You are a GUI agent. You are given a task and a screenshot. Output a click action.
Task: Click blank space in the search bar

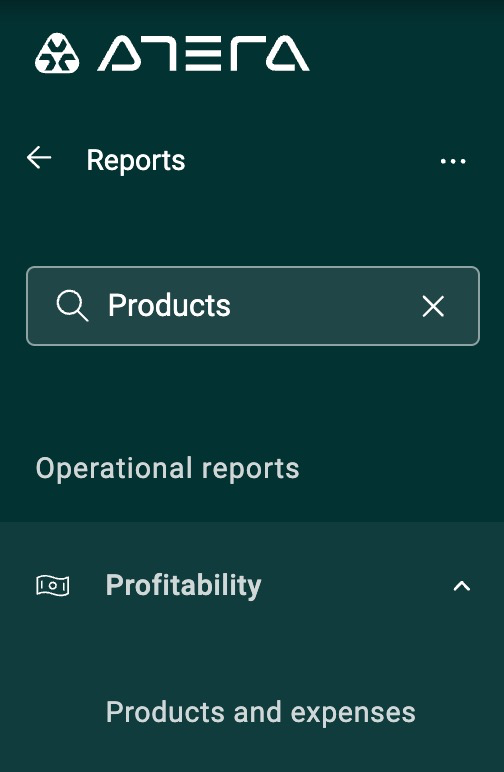(325, 306)
